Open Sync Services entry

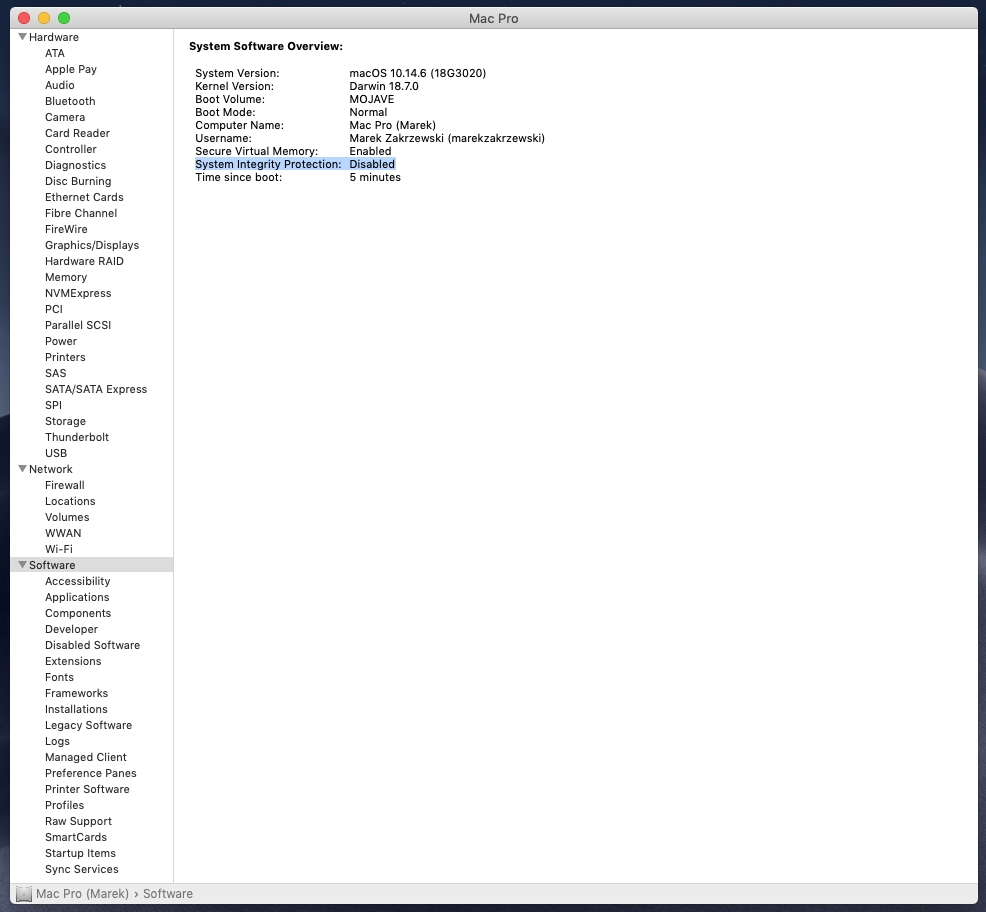(82, 869)
